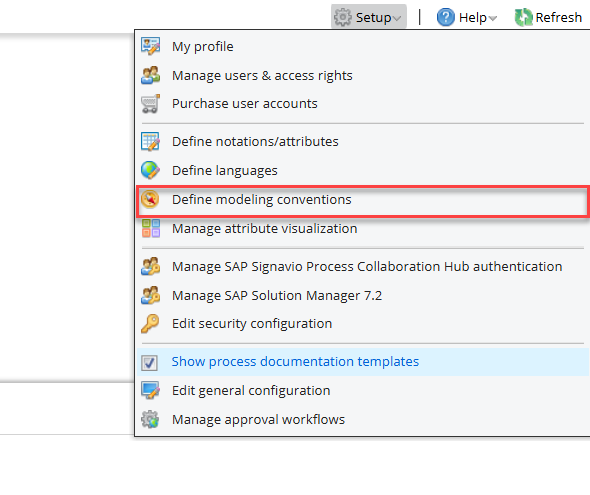Collapse the Setup dropdown menu

pyautogui.click(x=369, y=17)
